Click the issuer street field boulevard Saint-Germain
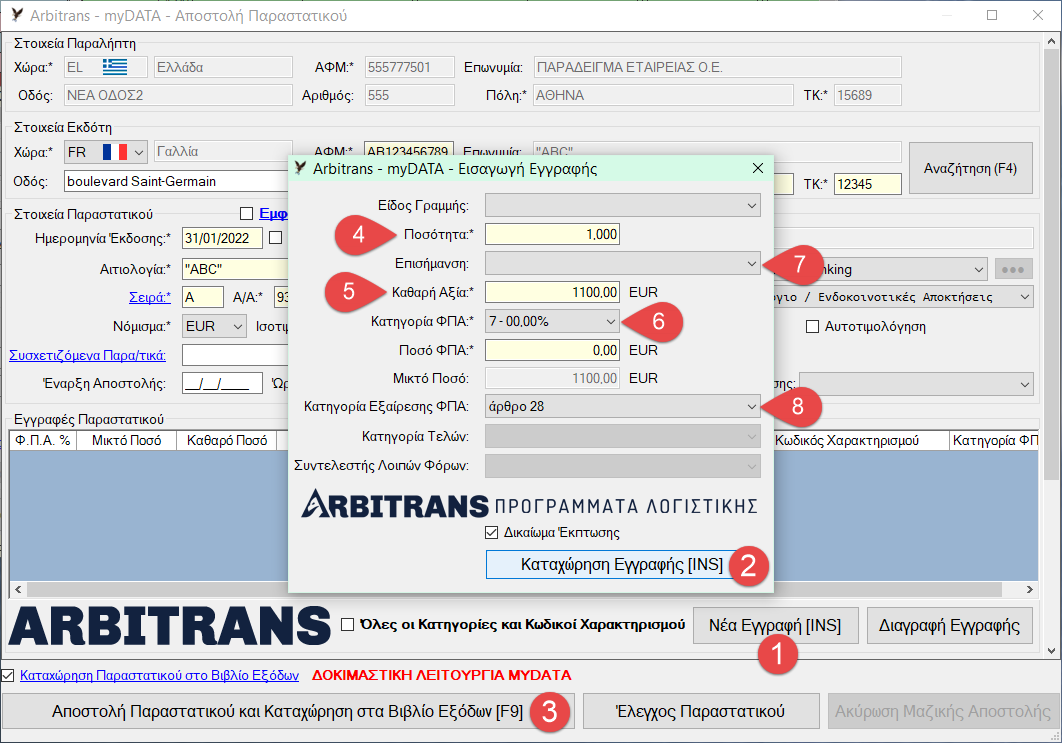This screenshot has height=743, width=1062. [176, 182]
